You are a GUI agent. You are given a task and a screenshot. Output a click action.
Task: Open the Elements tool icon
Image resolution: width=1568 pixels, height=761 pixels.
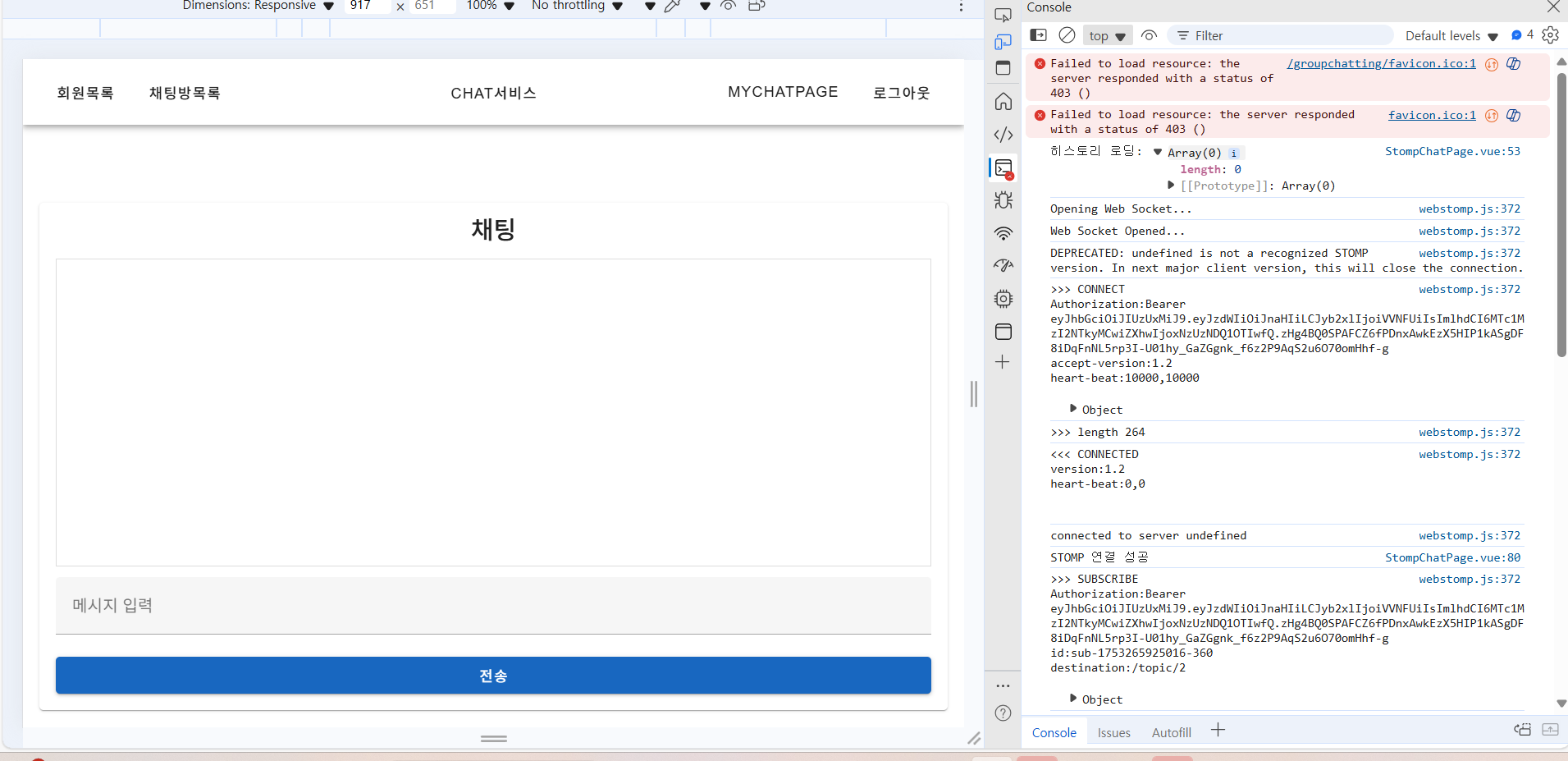1003,135
